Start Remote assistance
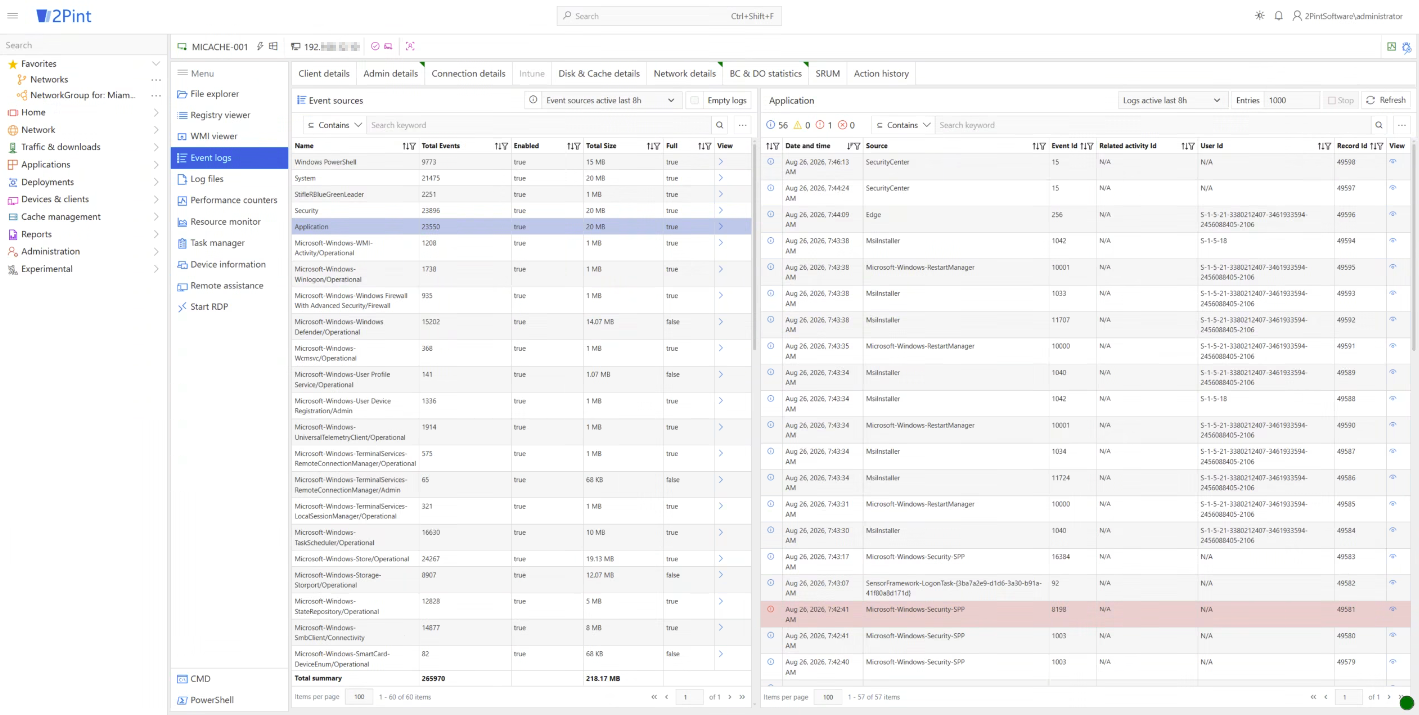Viewport: 1419px width, 715px height. (x=227, y=286)
